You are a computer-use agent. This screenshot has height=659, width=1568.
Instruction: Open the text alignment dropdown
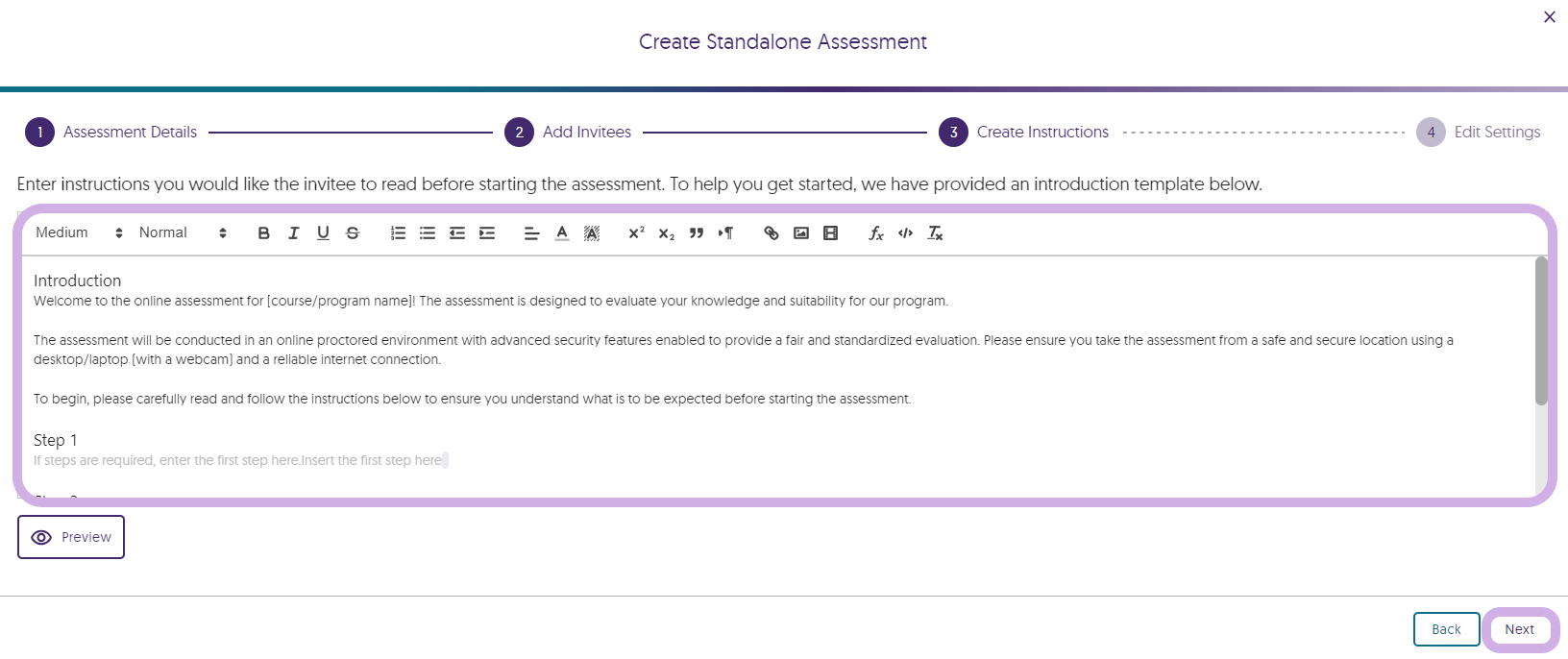[531, 233]
